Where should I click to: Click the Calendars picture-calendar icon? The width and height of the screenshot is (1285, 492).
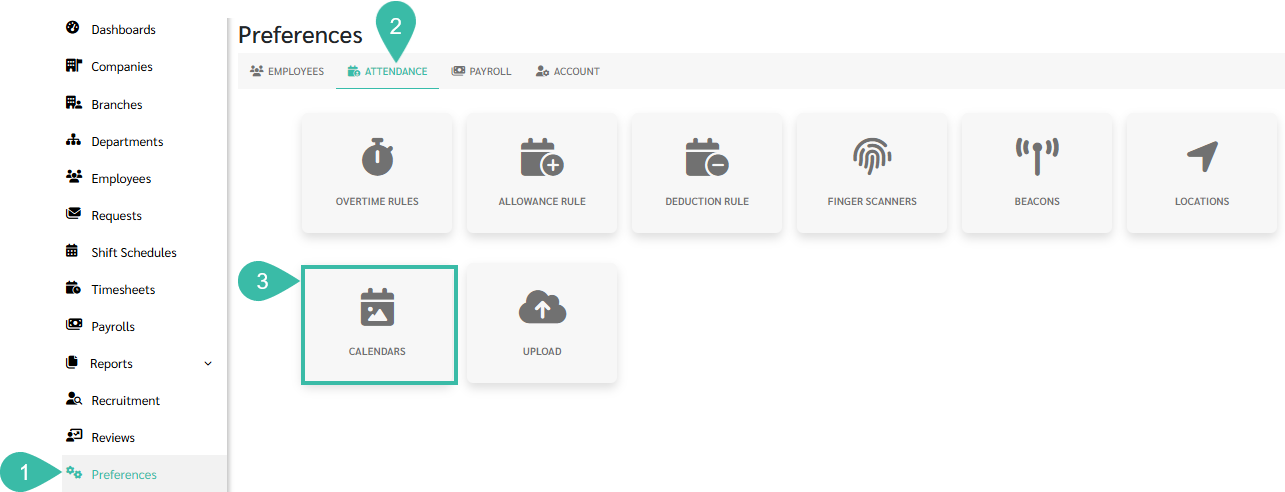pos(377,307)
